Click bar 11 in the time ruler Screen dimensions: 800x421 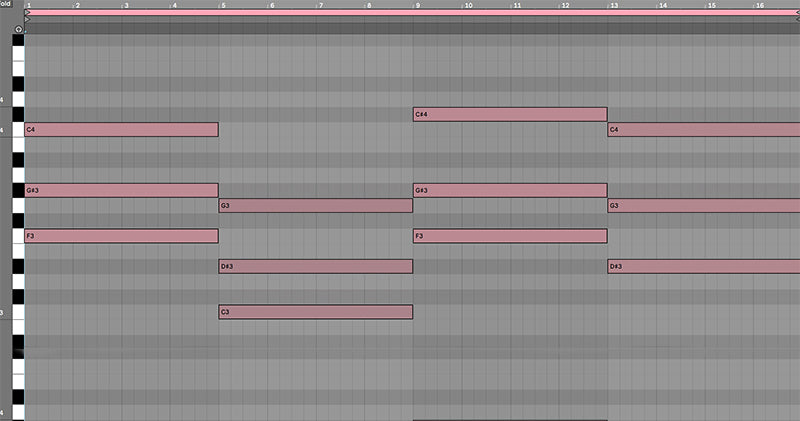517,5
